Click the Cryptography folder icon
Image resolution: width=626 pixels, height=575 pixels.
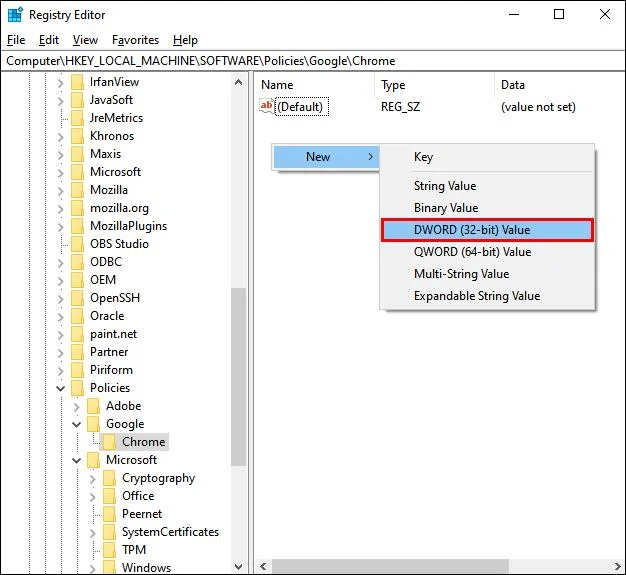click(109, 478)
